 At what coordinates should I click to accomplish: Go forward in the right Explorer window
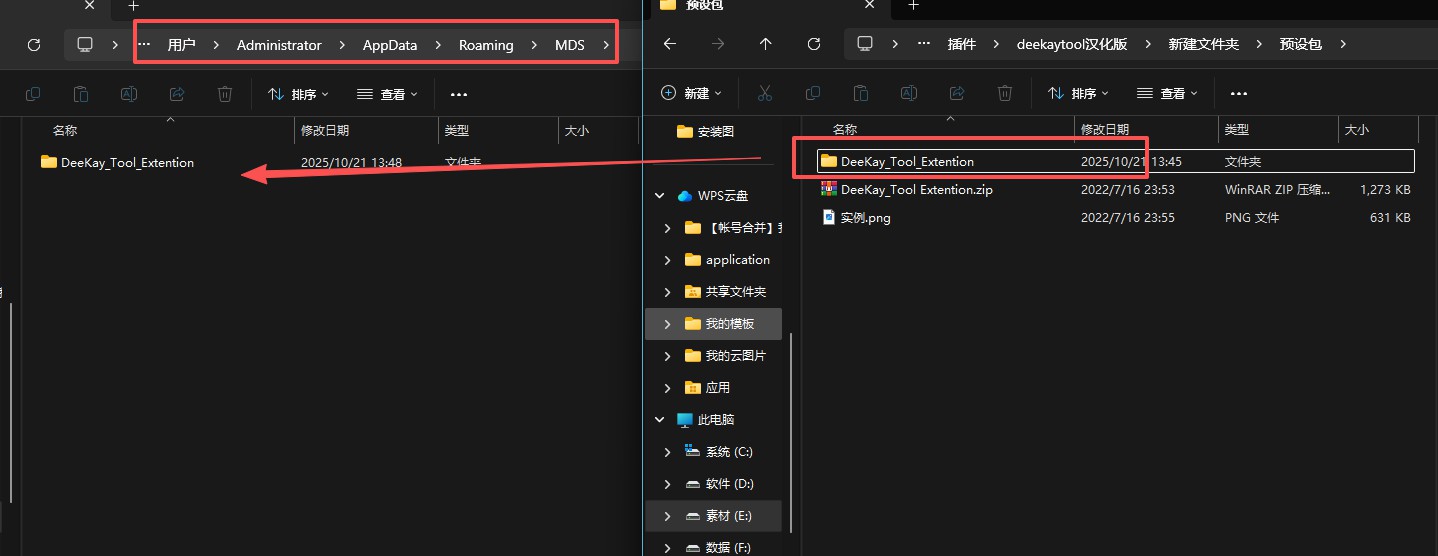coord(717,44)
